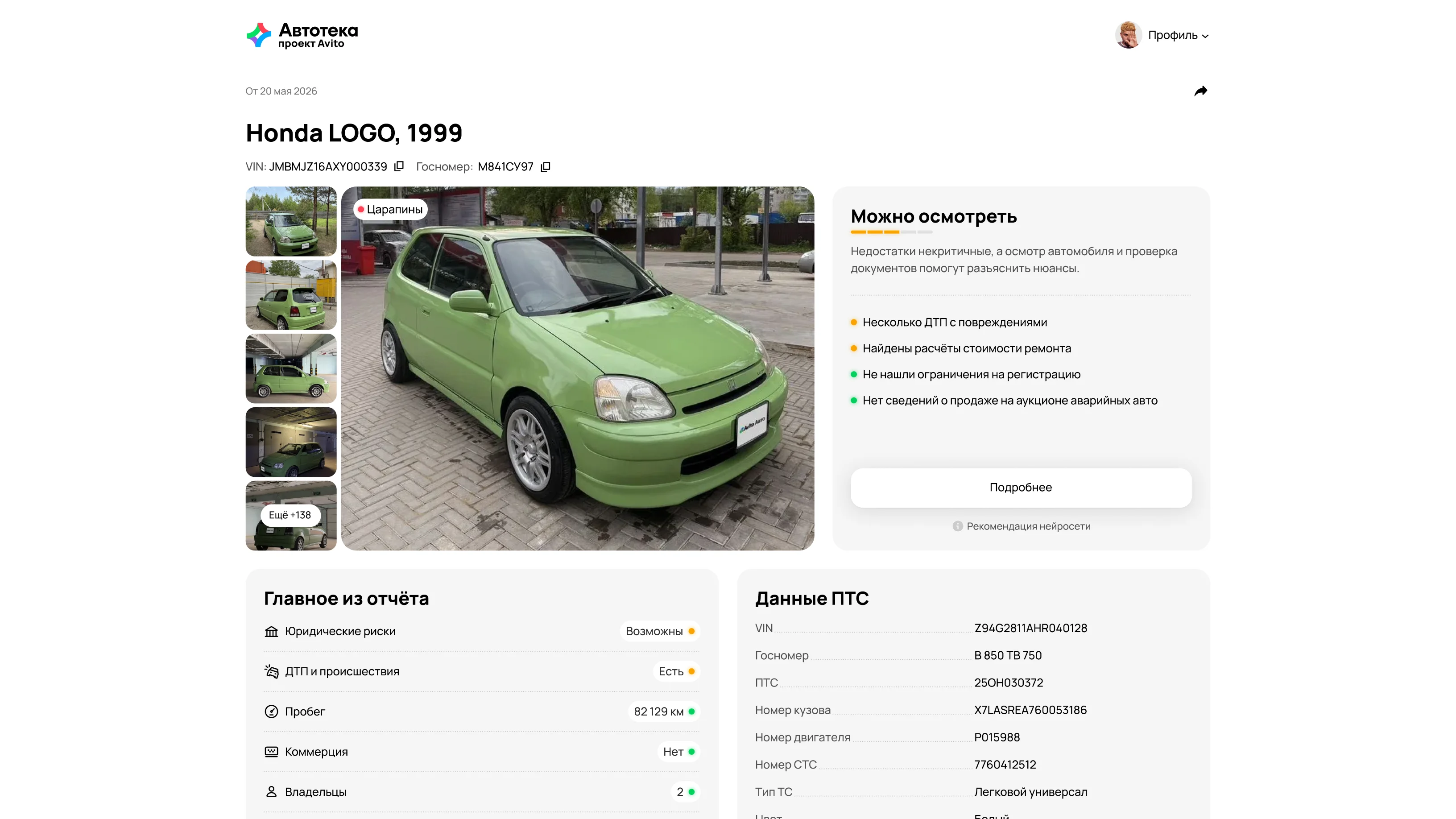Image resolution: width=1456 pixels, height=819 pixels.
Task: Open the fourth thumbnail of the car in dark parking
Action: [291, 442]
